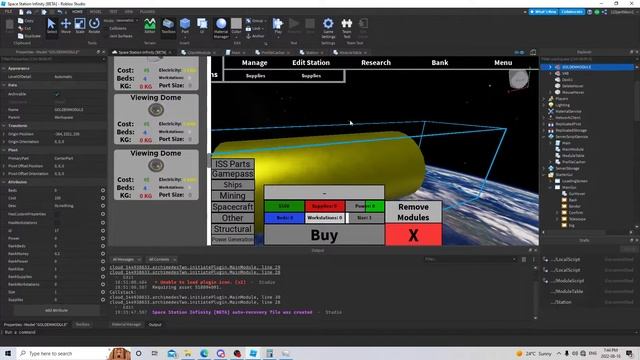This screenshot has height=360, width=640.
Task: Open the taskbar Task View
Action: [x=155, y=353]
